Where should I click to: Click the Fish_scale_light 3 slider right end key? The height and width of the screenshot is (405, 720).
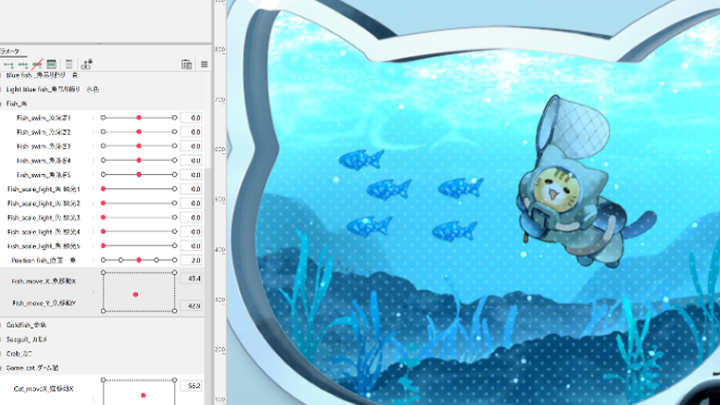click(174, 217)
